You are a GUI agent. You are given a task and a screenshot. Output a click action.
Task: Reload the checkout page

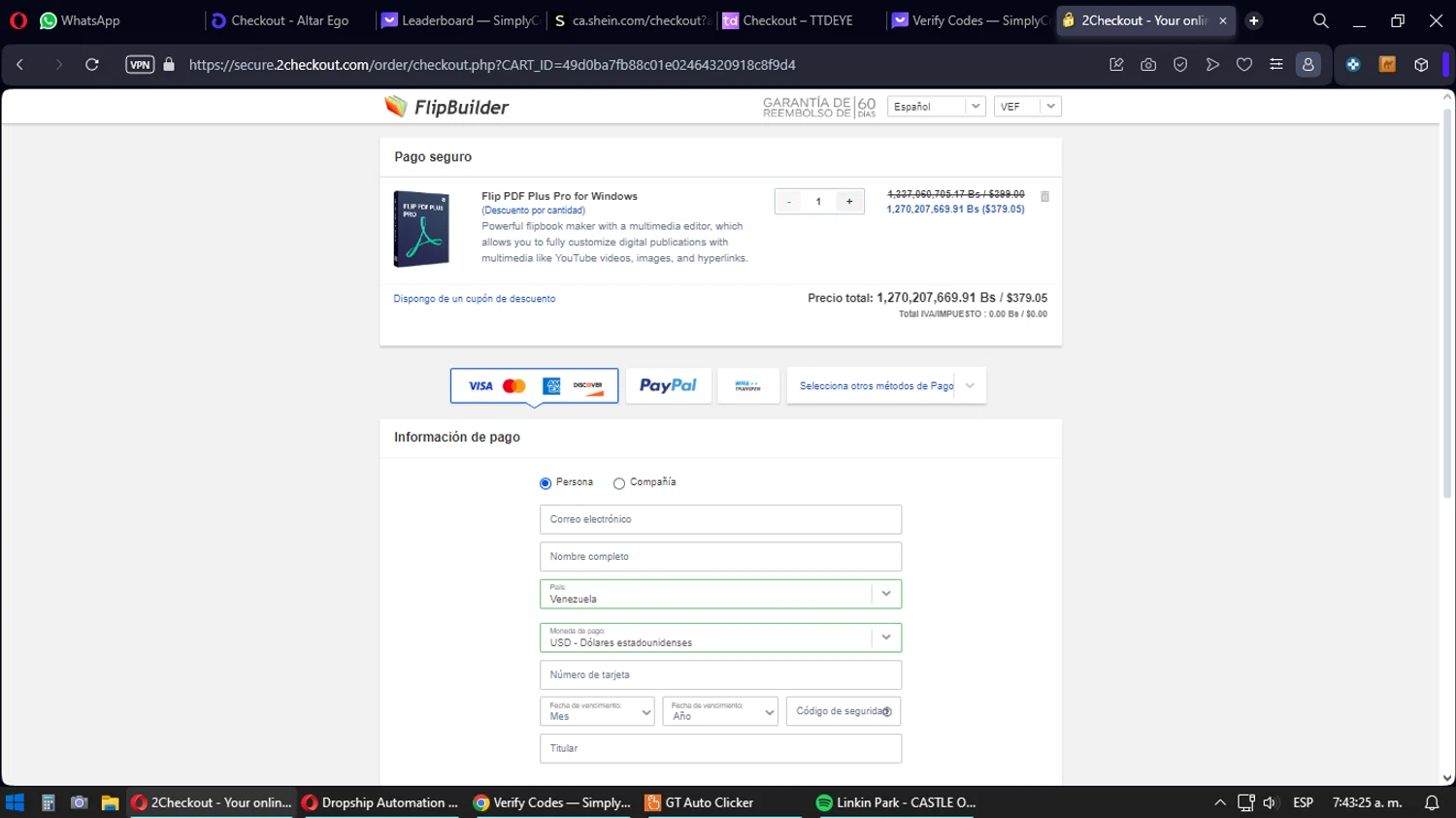(x=92, y=65)
